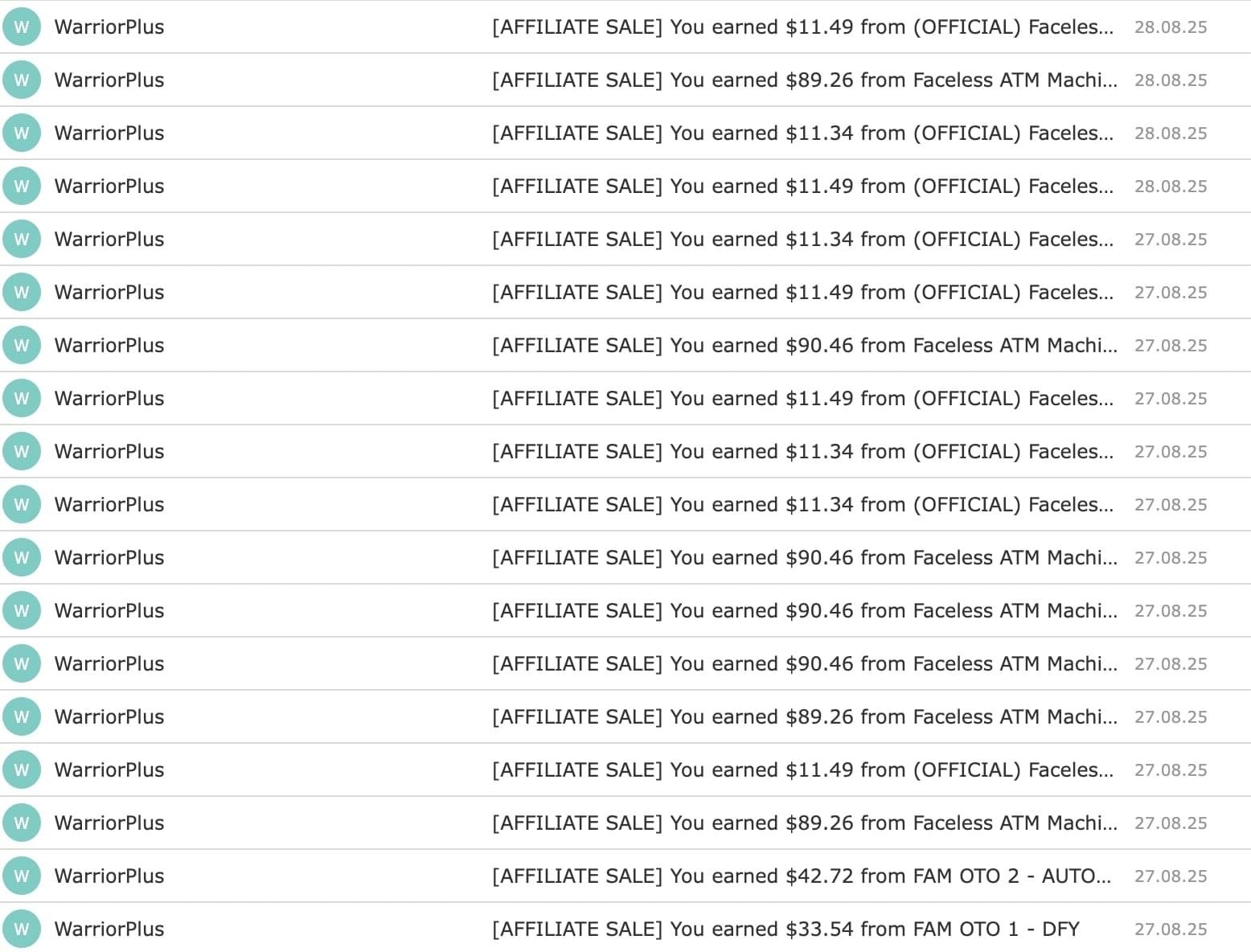Click the WarriorPlus sender name on the FAM OTO 2 email

[109, 876]
